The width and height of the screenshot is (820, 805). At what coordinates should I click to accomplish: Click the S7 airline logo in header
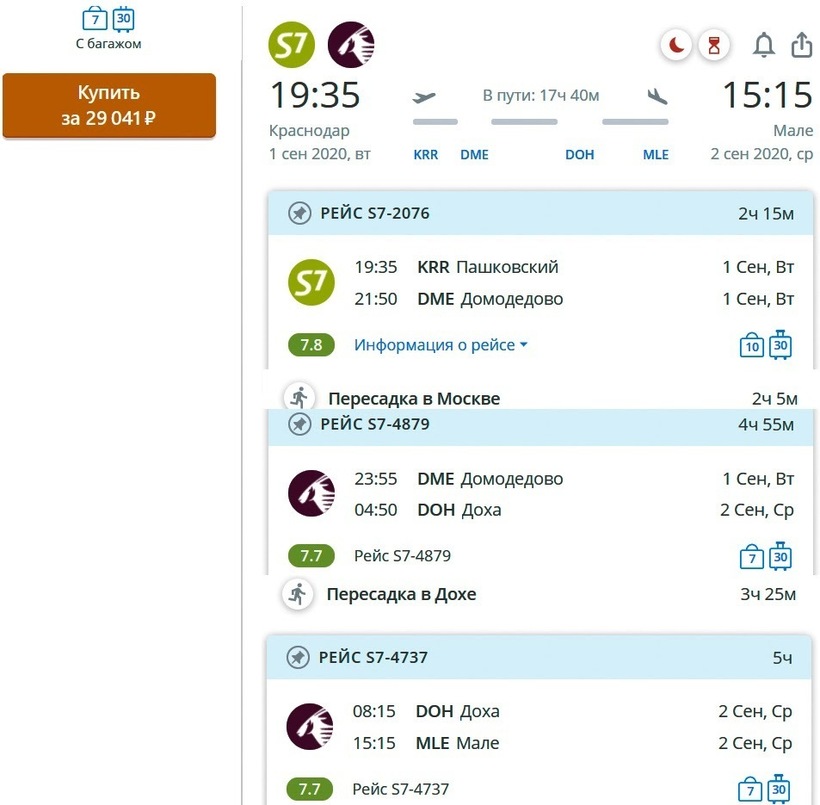[x=292, y=45]
